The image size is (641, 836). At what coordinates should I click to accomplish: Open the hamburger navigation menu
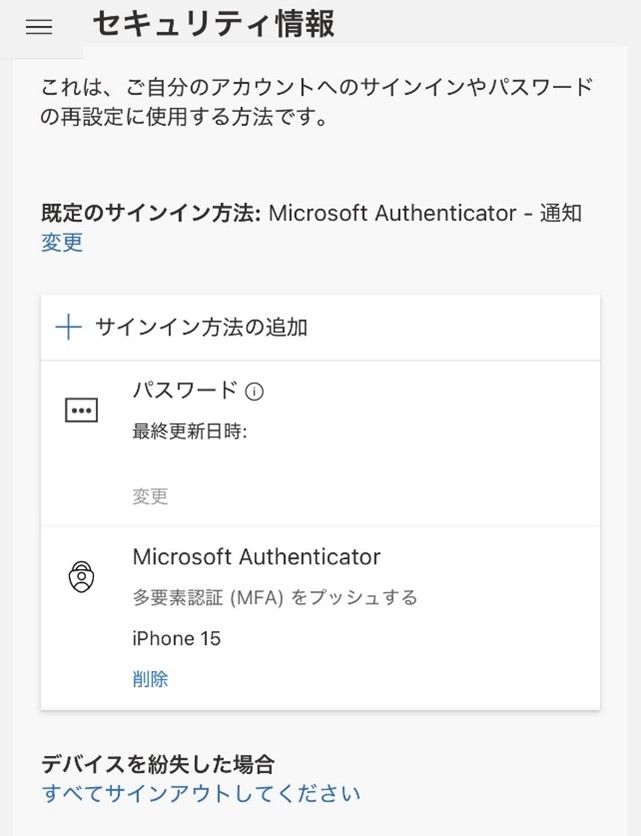coord(39,27)
